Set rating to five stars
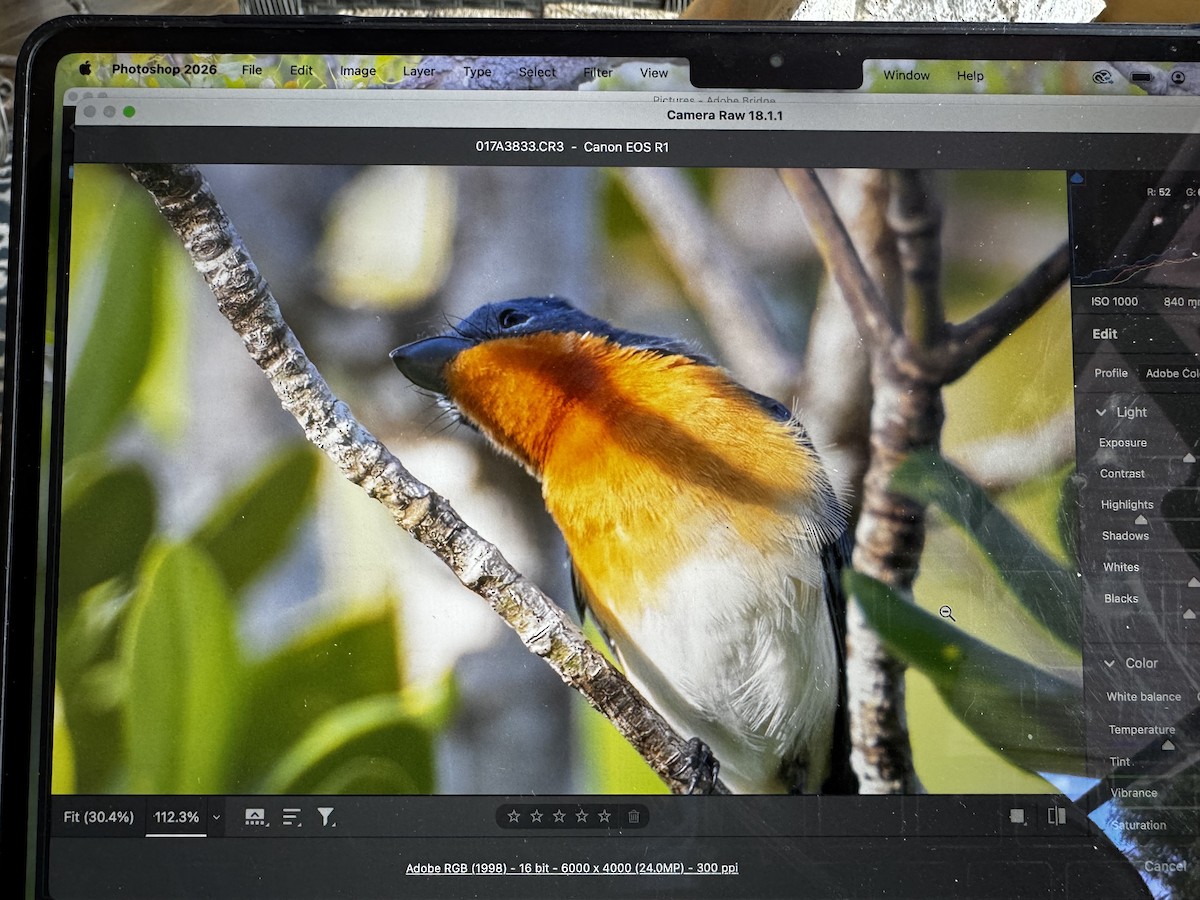 [x=604, y=817]
